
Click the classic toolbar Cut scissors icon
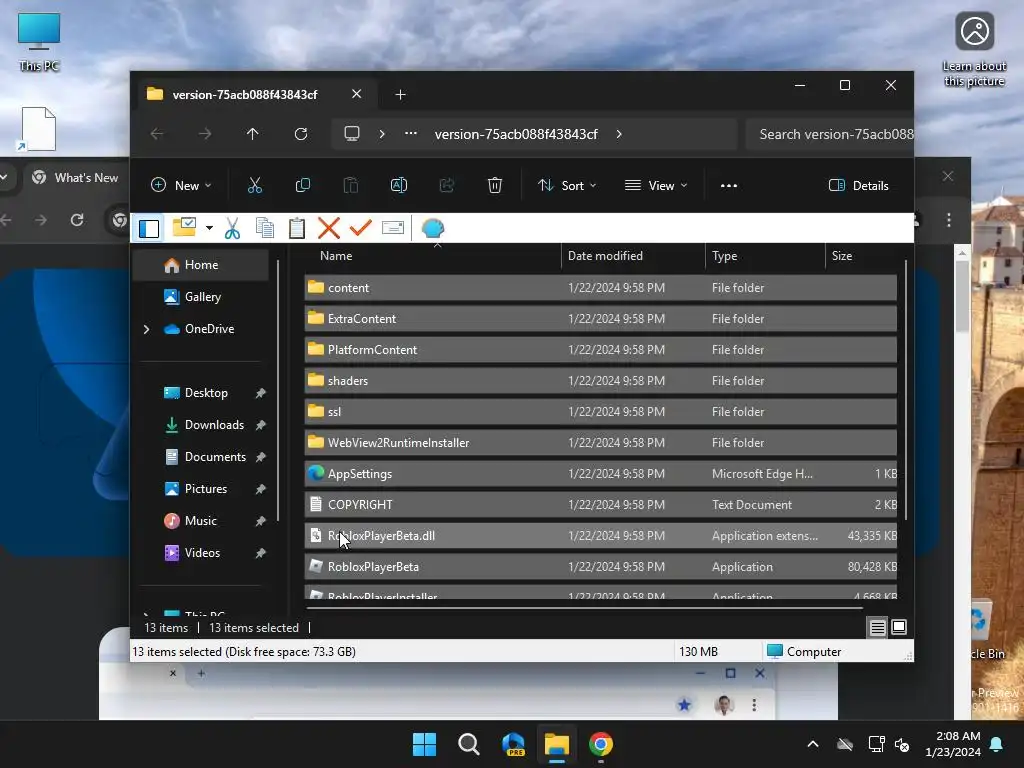tap(232, 228)
